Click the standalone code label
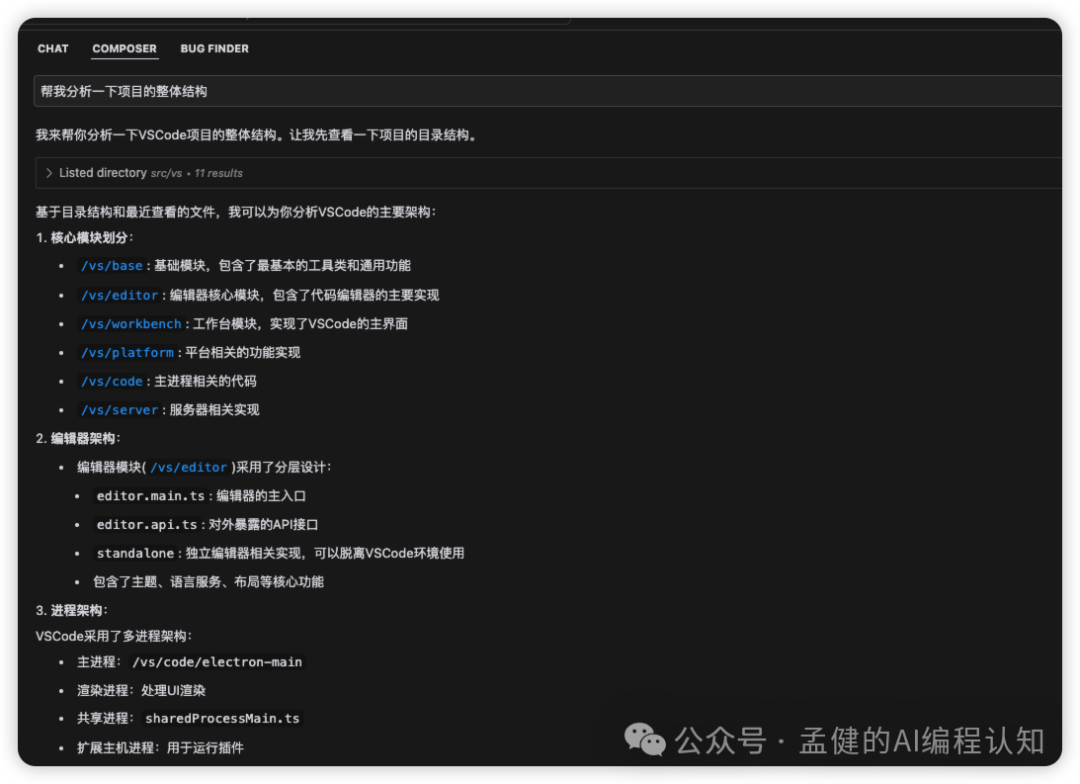Viewport: 1080px width, 784px height. click(135, 553)
